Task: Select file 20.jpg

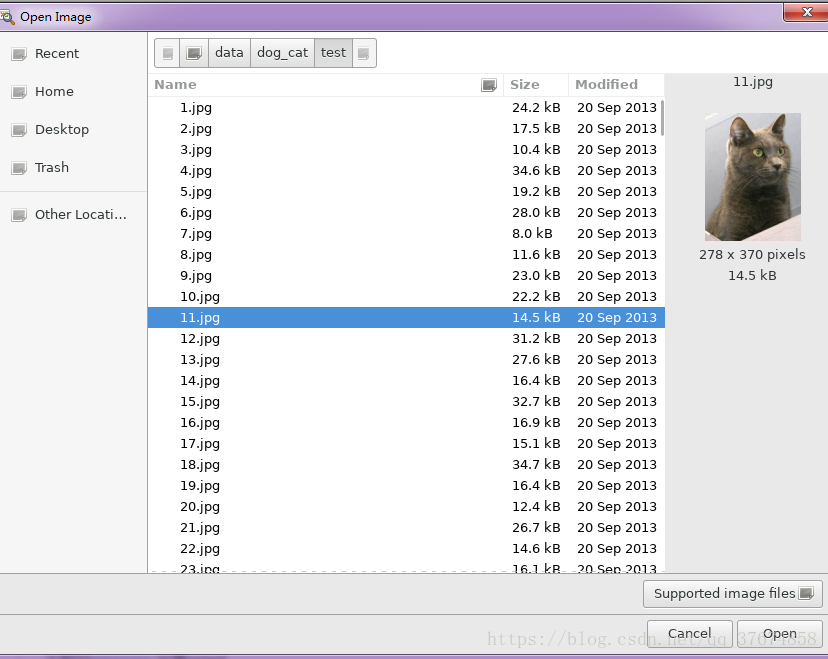Action: [x=406, y=507]
